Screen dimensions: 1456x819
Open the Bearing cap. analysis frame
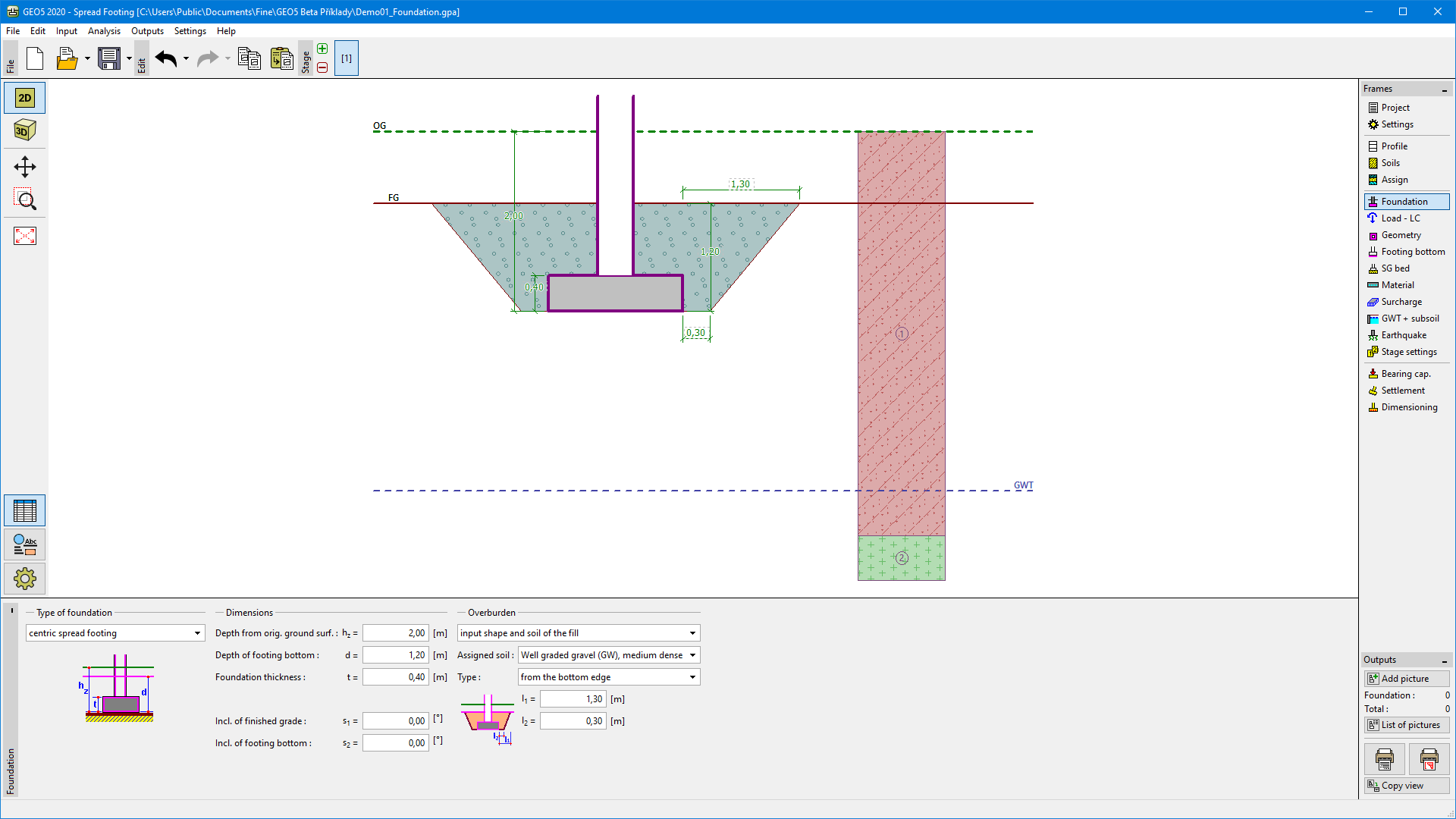tap(1407, 374)
